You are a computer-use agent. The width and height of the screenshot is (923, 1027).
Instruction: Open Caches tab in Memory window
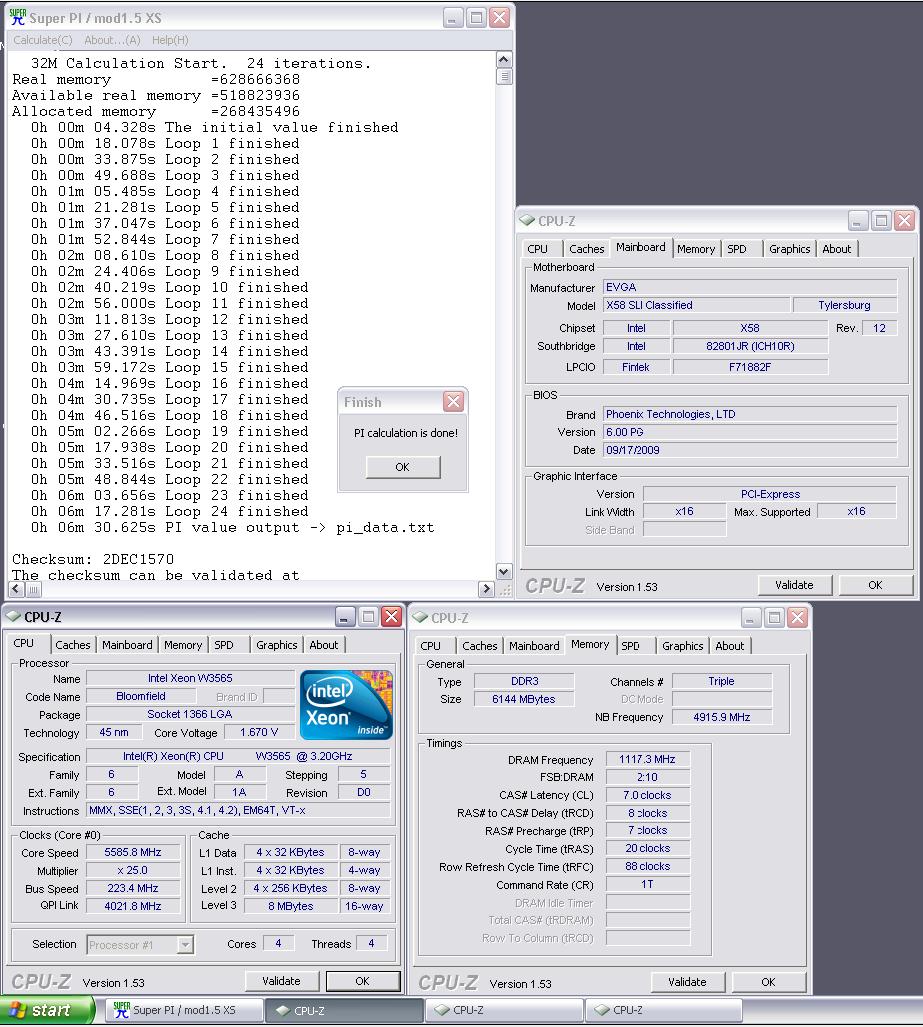[480, 646]
